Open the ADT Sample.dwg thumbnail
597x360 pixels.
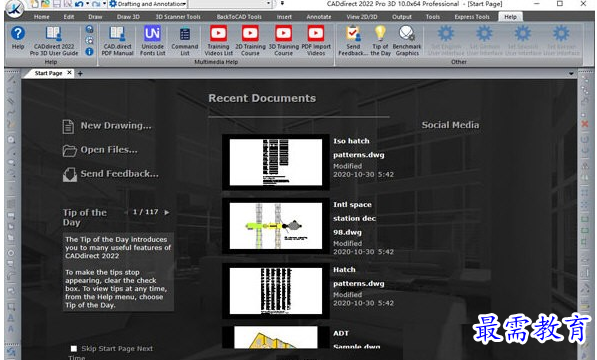pos(276,337)
